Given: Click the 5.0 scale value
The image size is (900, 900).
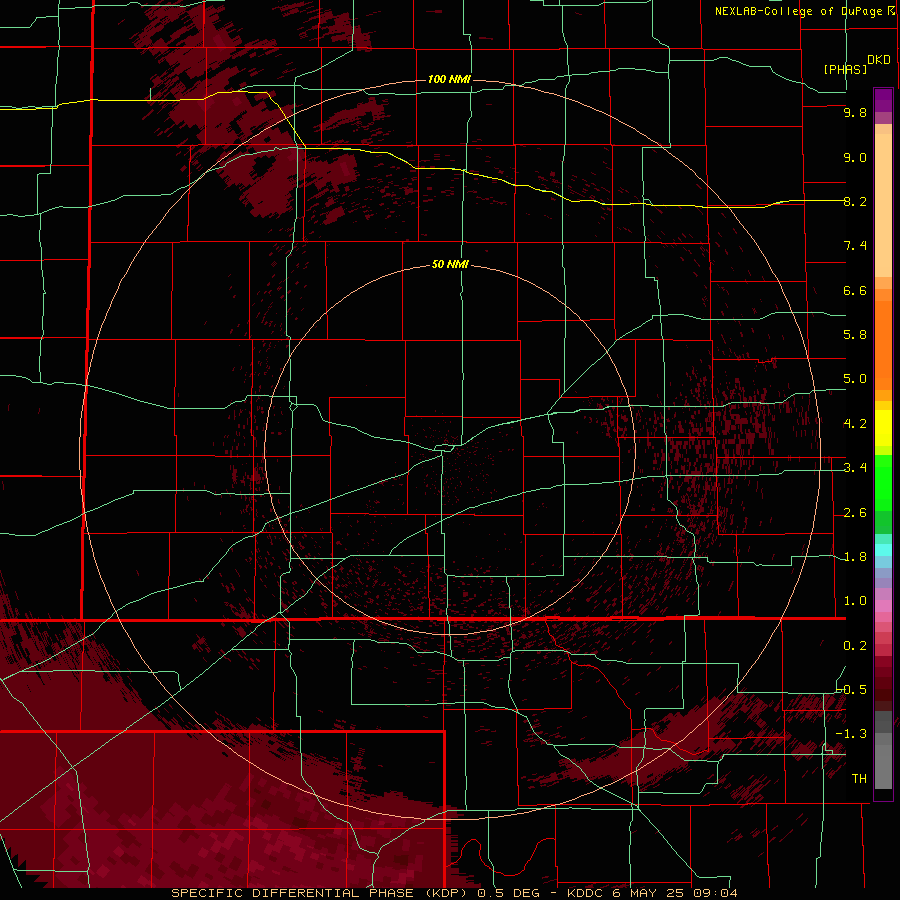Looking at the screenshot, I should (x=855, y=379).
